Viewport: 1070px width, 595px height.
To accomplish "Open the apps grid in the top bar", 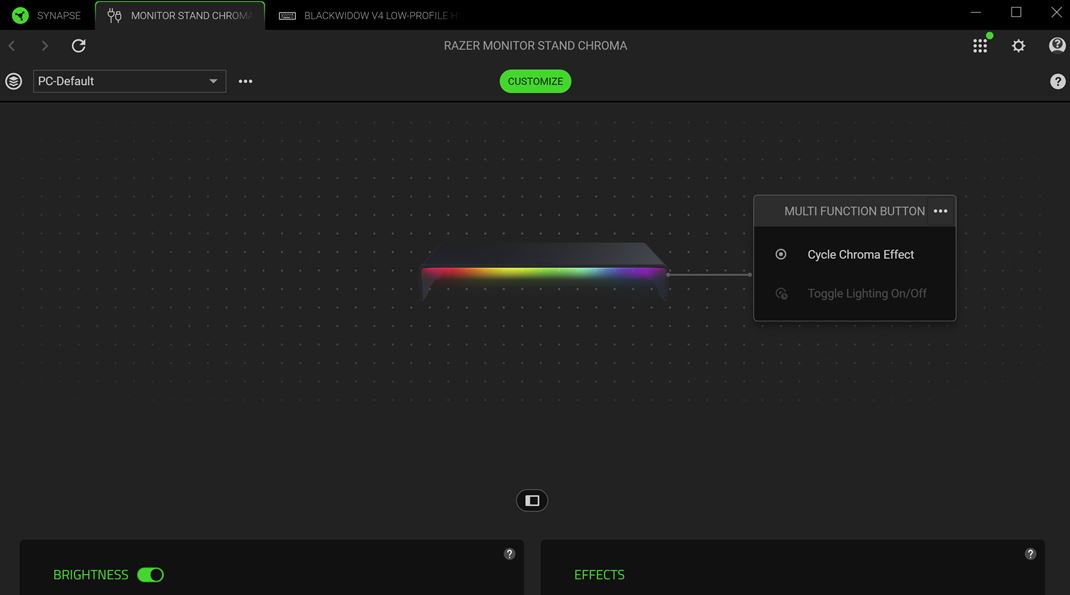I will (980, 45).
